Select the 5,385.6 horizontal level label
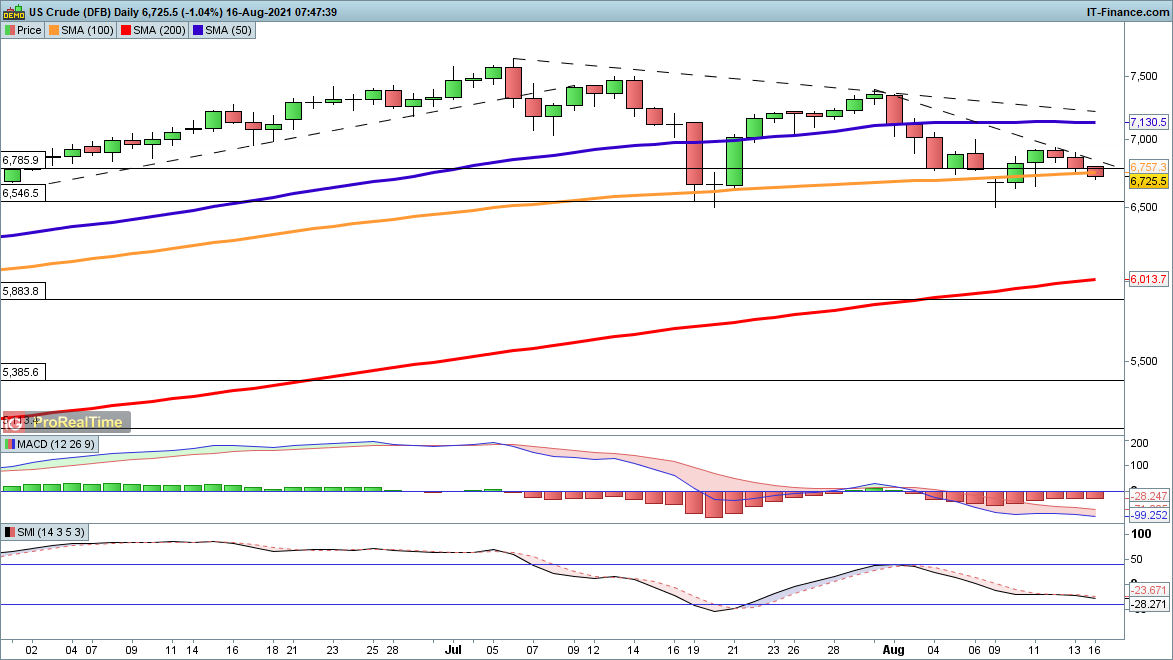1173x660 pixels. (21, 371)
